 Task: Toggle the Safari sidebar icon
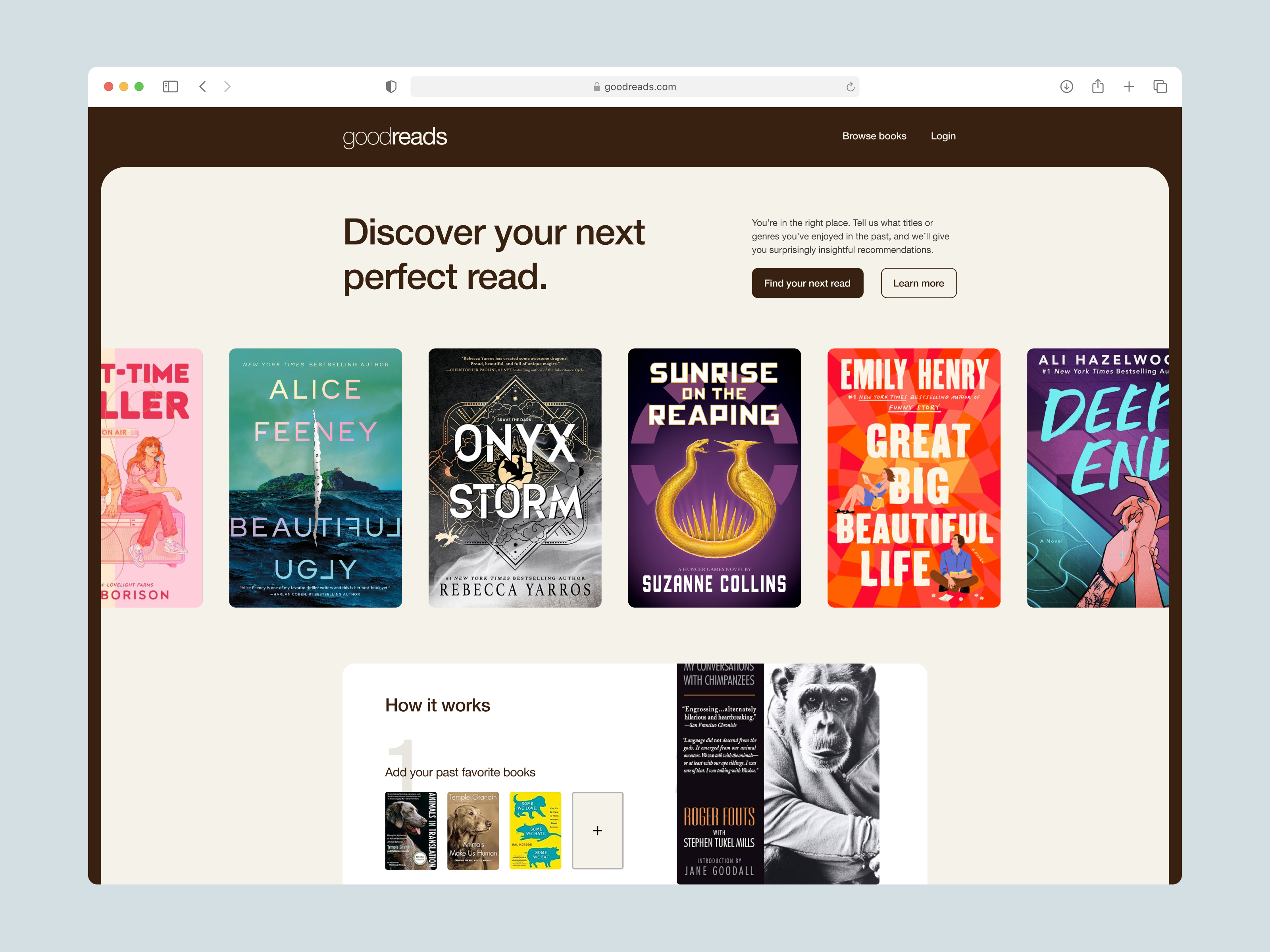[171, 86]
